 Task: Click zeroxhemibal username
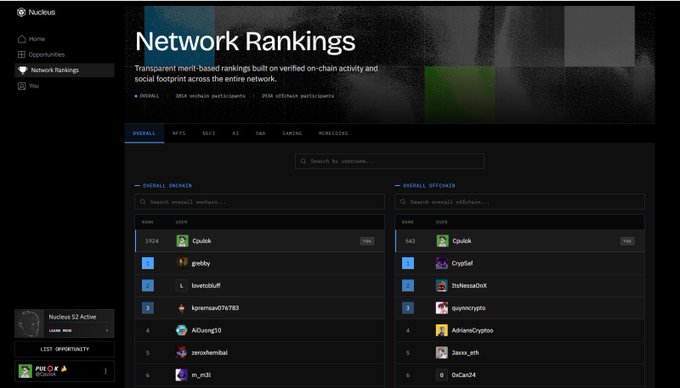[209, 352]
